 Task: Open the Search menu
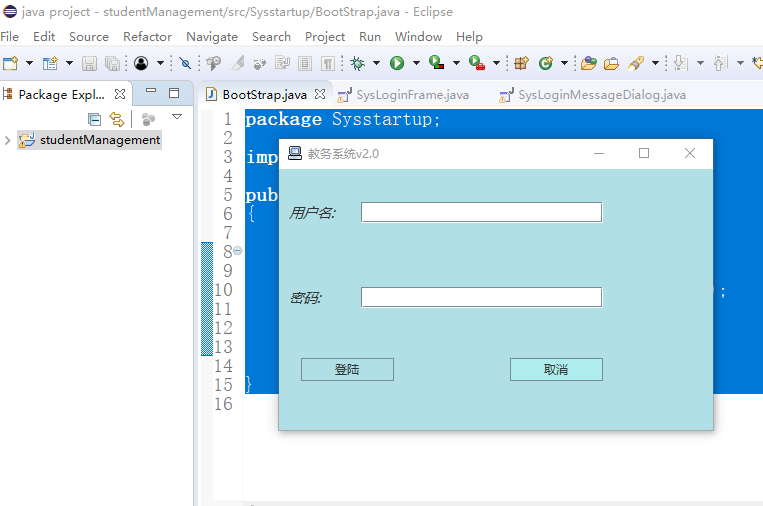272,37
